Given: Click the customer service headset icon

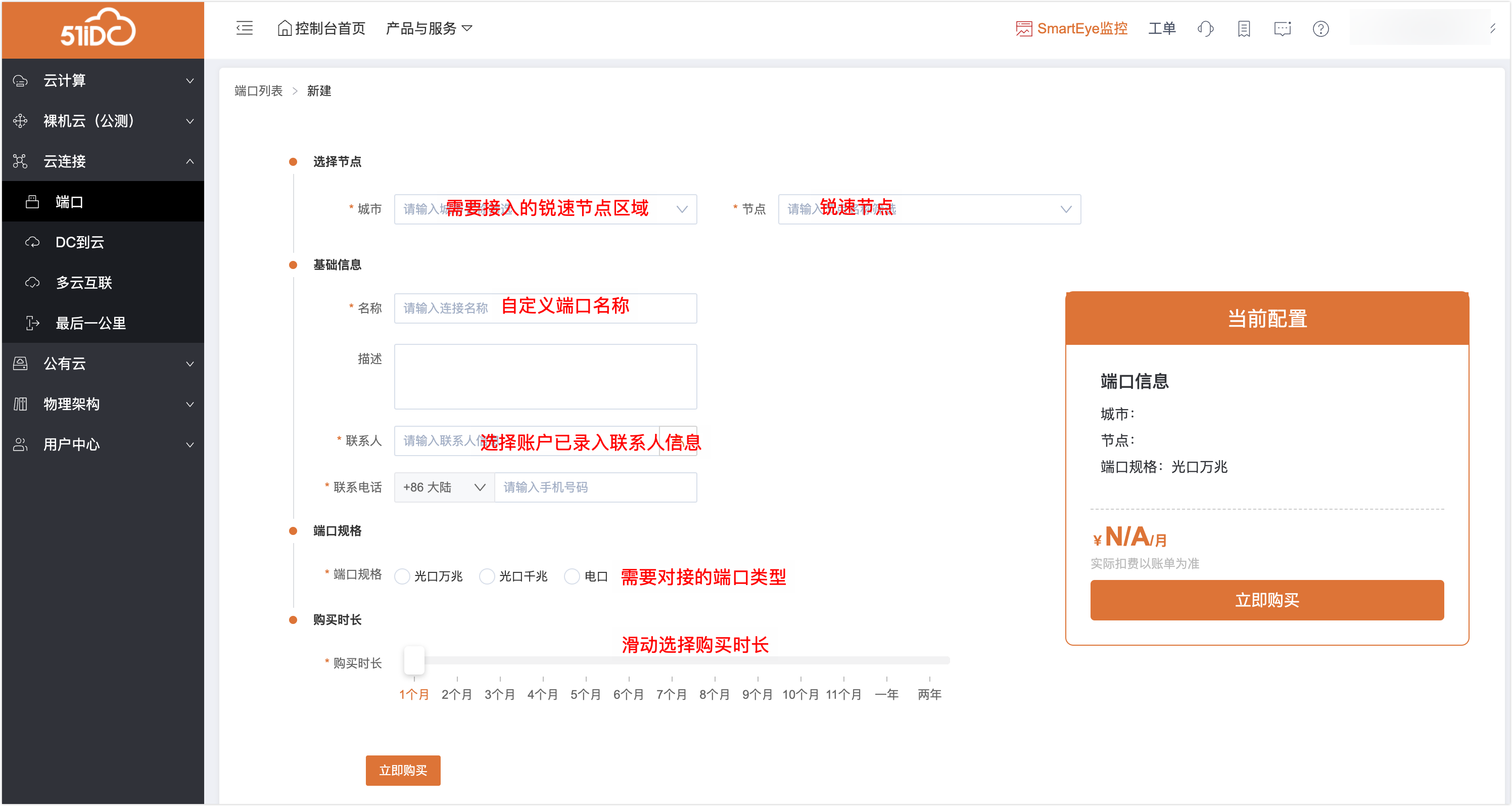Looking at the screenshot, I should pos(1205,29).
